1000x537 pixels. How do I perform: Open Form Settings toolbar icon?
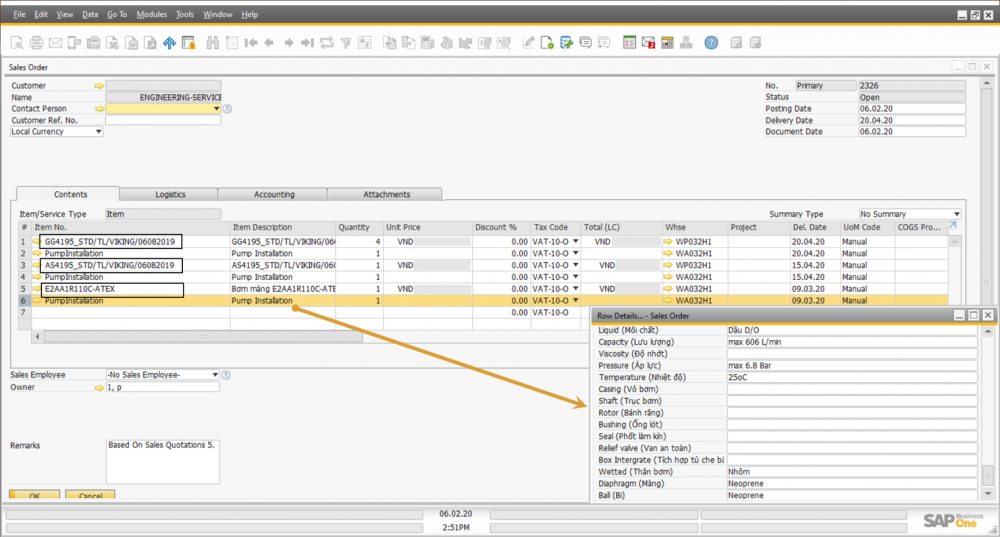click(547, 43)
